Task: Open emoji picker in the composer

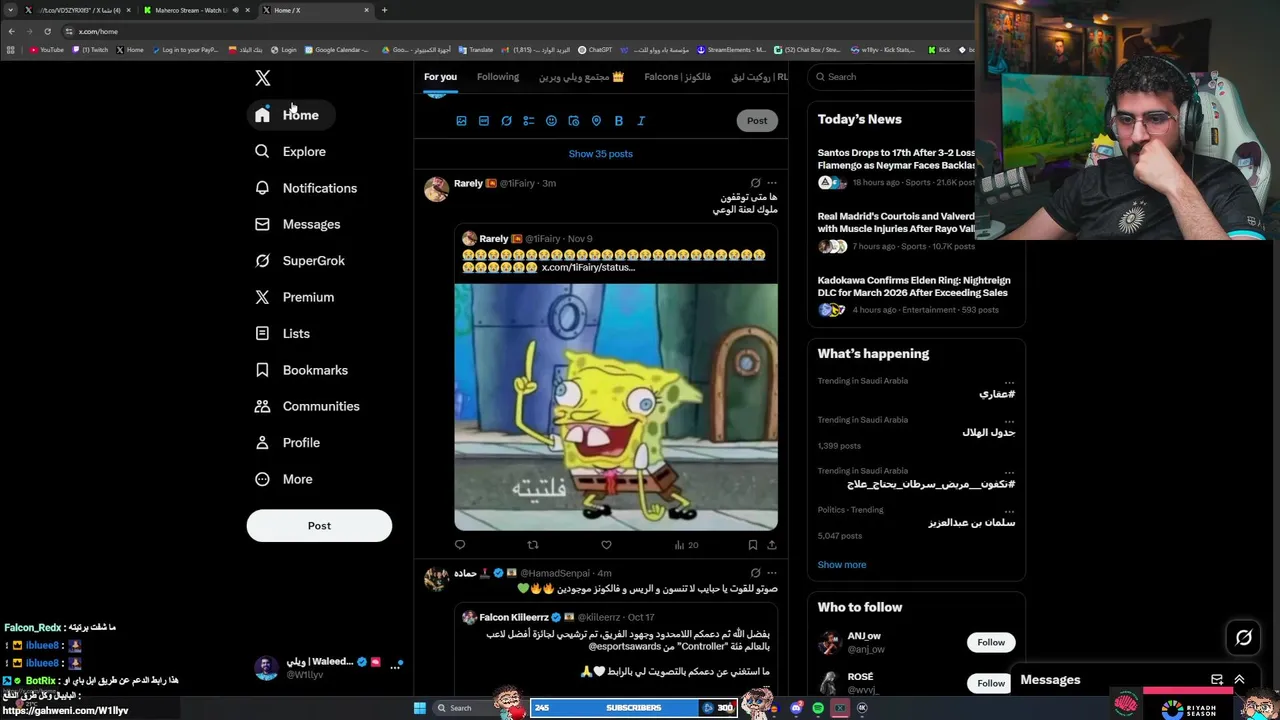Action: [x=551, y=121]
